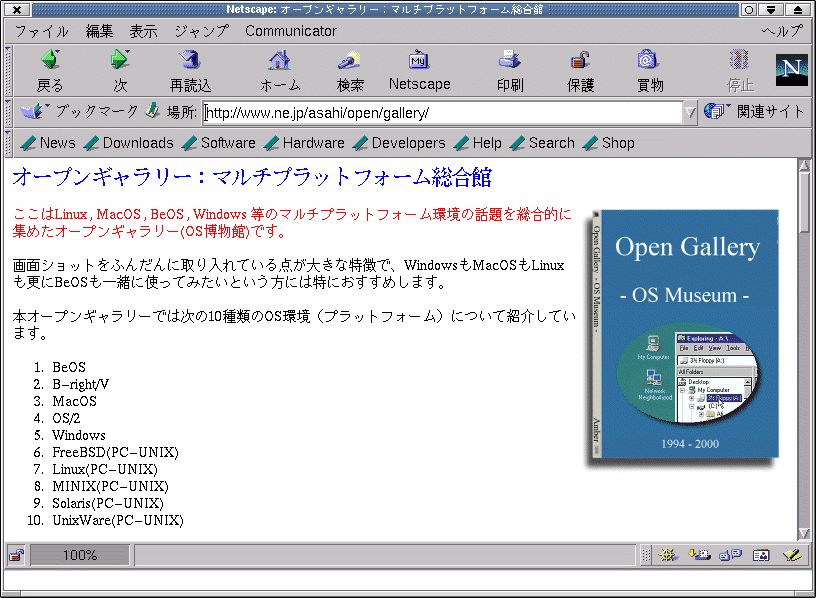The width and height of the screenshot is (816, 598).
Task: Click the vertical scrollbar thumb
Action: coord(805,203)
